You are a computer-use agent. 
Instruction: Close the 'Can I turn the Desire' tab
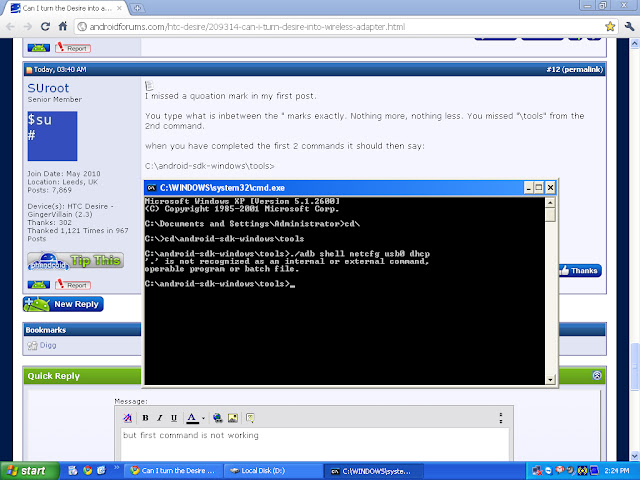pos(119,8)
